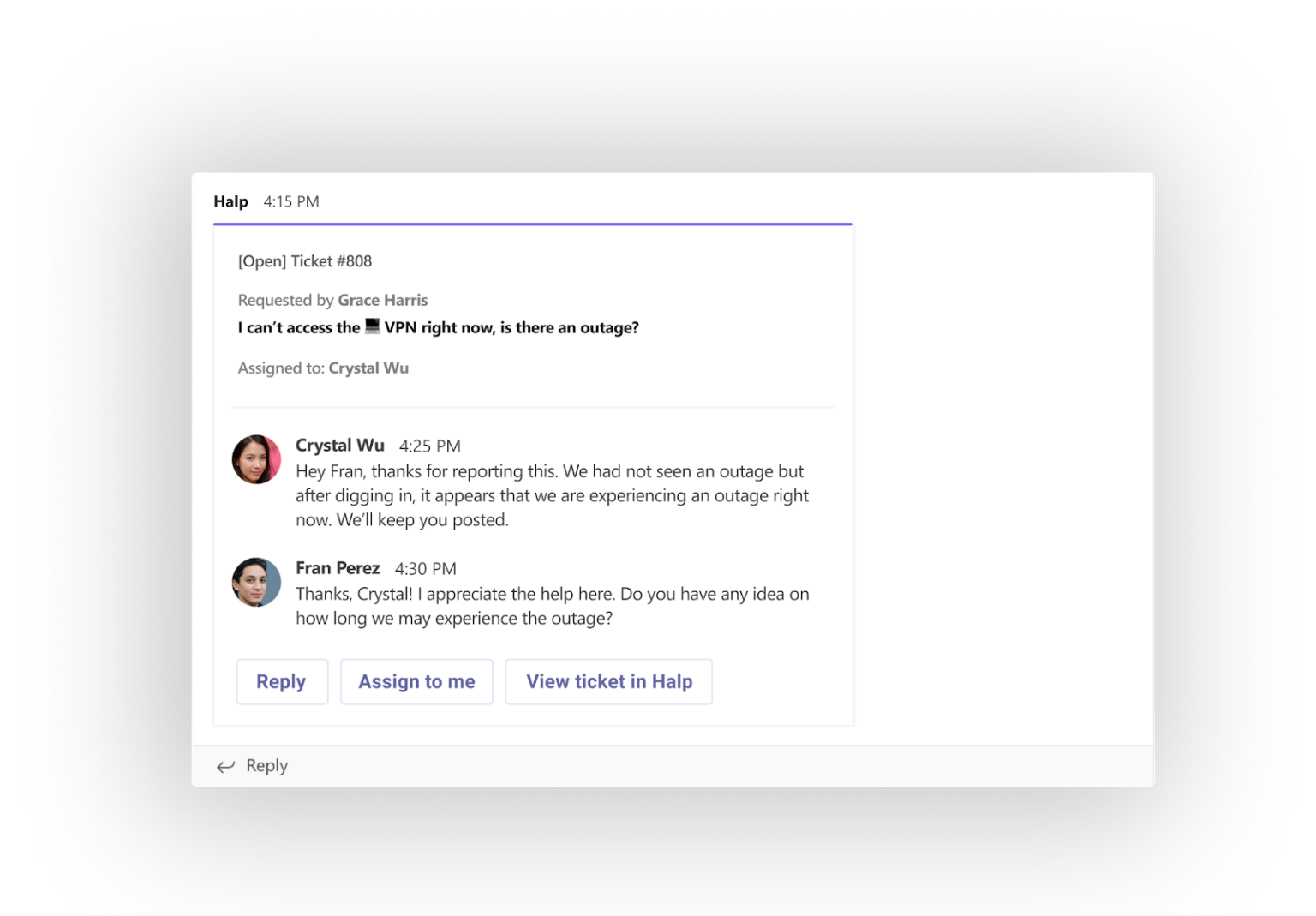Click Crystal Wu's profile avatar
This screenshot has height=916, width=1316.
pyautogui.click(x=256, y=459)
